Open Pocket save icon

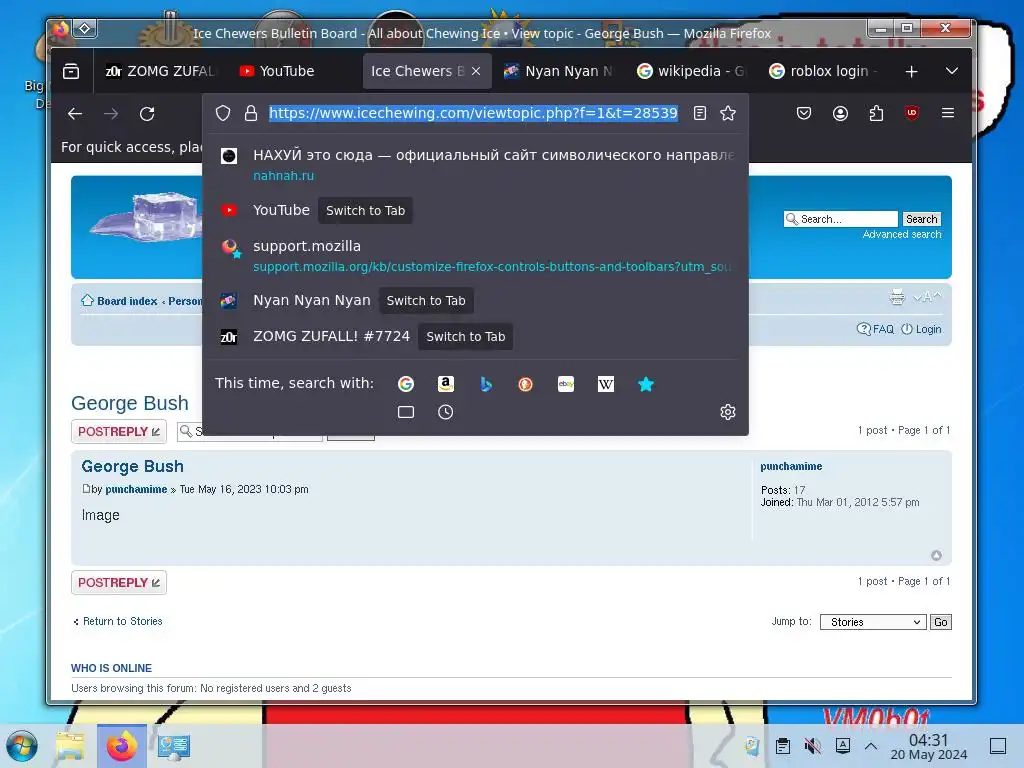(x=804, y=113)
